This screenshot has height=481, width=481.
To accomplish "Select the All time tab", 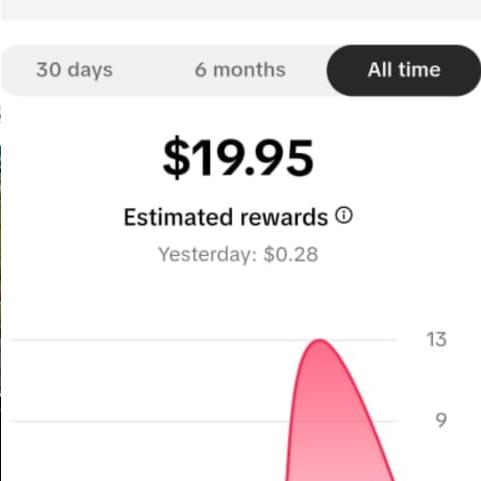I will 404,70.
